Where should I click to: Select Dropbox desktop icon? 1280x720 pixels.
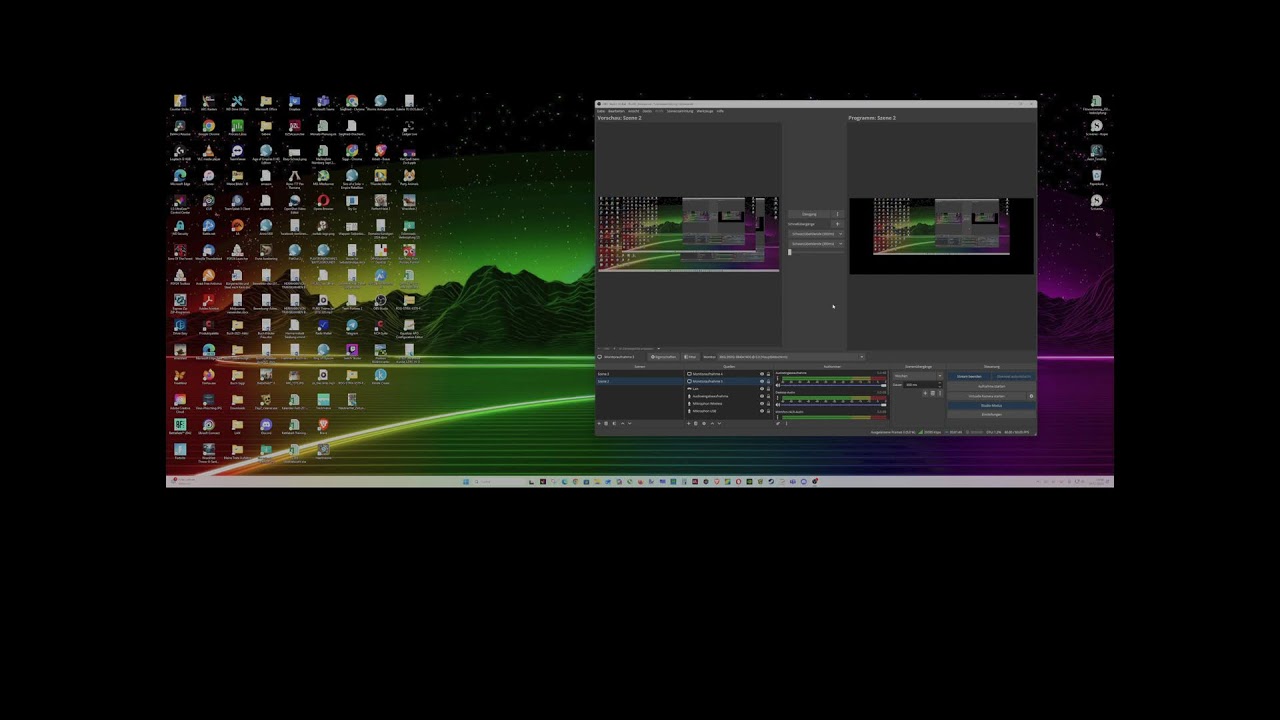(295, 103)
